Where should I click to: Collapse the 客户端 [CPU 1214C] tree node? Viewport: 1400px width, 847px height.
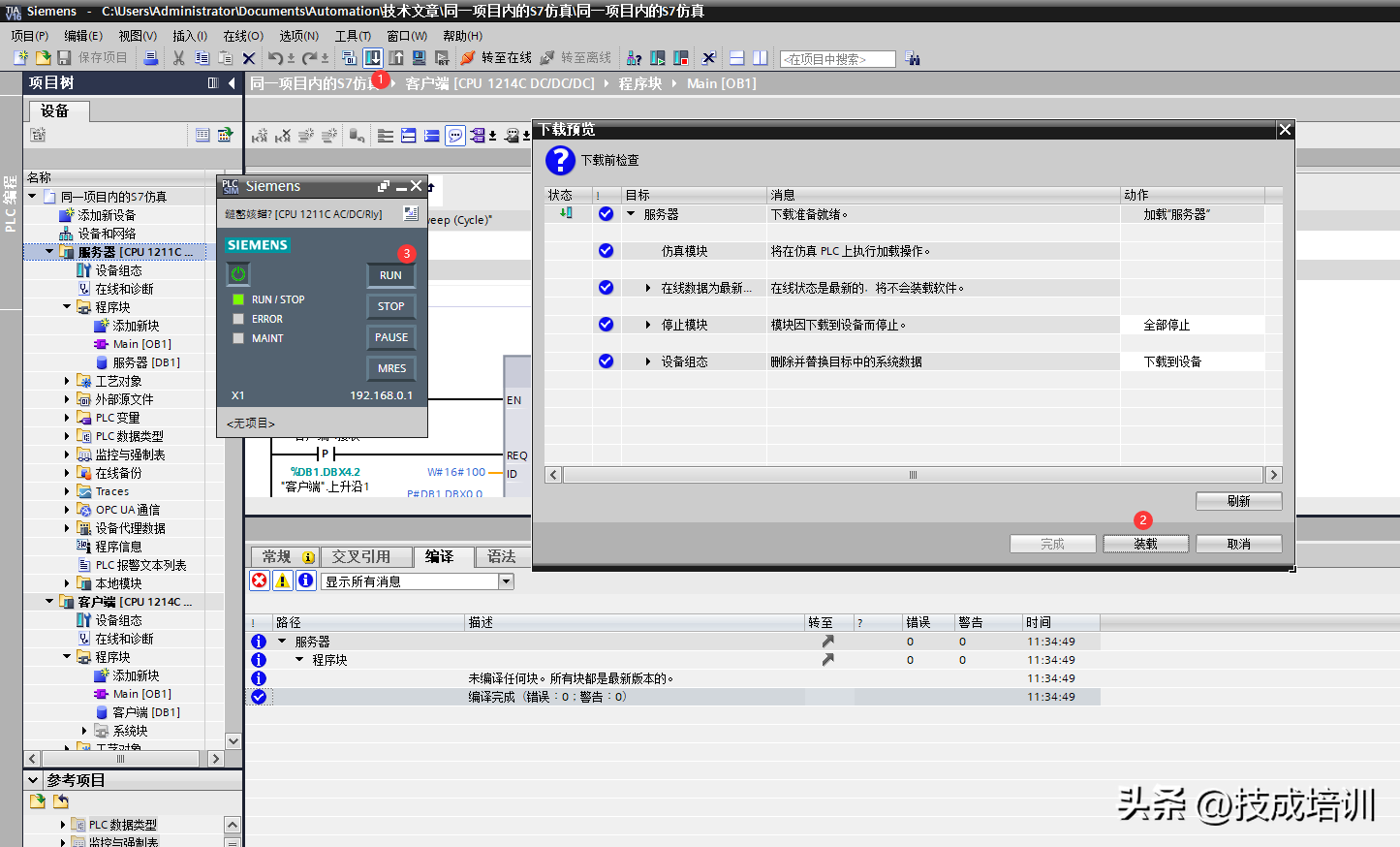pyautogui.click(x=49, y=602)
